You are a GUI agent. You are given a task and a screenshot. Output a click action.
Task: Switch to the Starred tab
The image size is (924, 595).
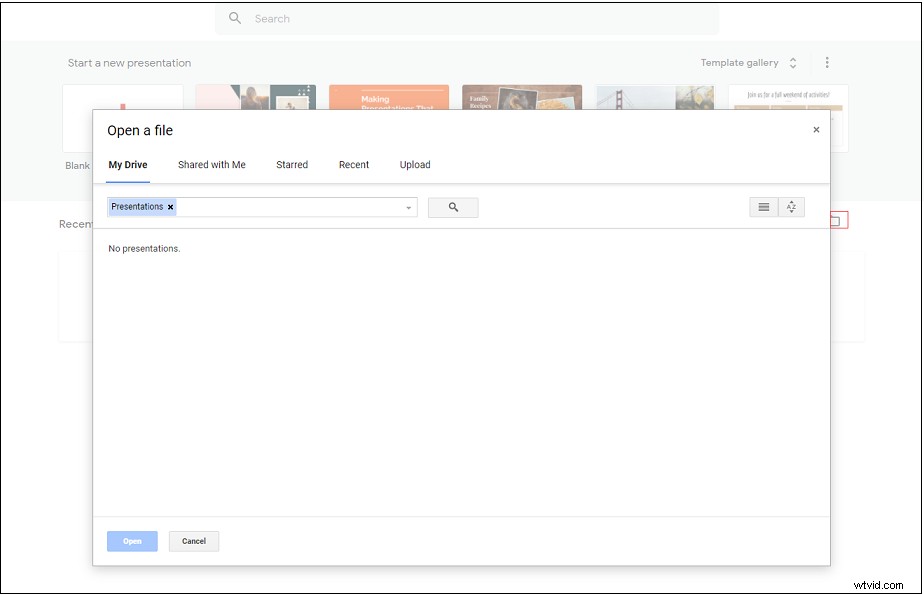pyautogui.click(x=291, y=165)
